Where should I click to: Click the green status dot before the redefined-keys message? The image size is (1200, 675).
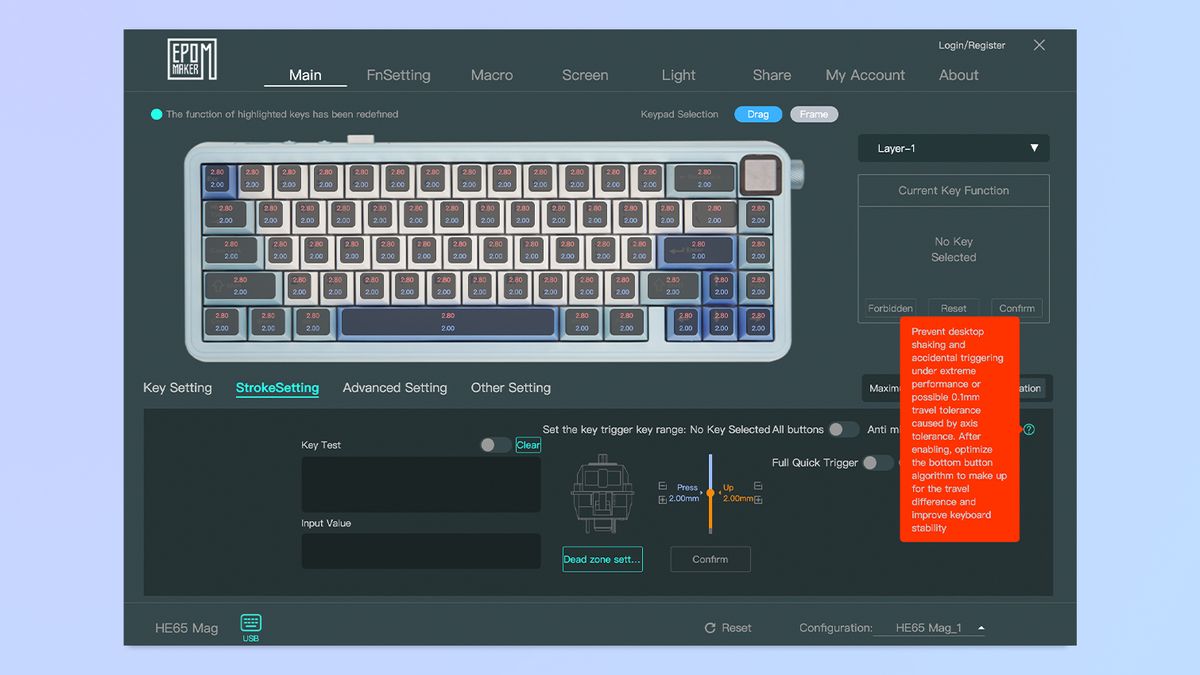[157, 114]
